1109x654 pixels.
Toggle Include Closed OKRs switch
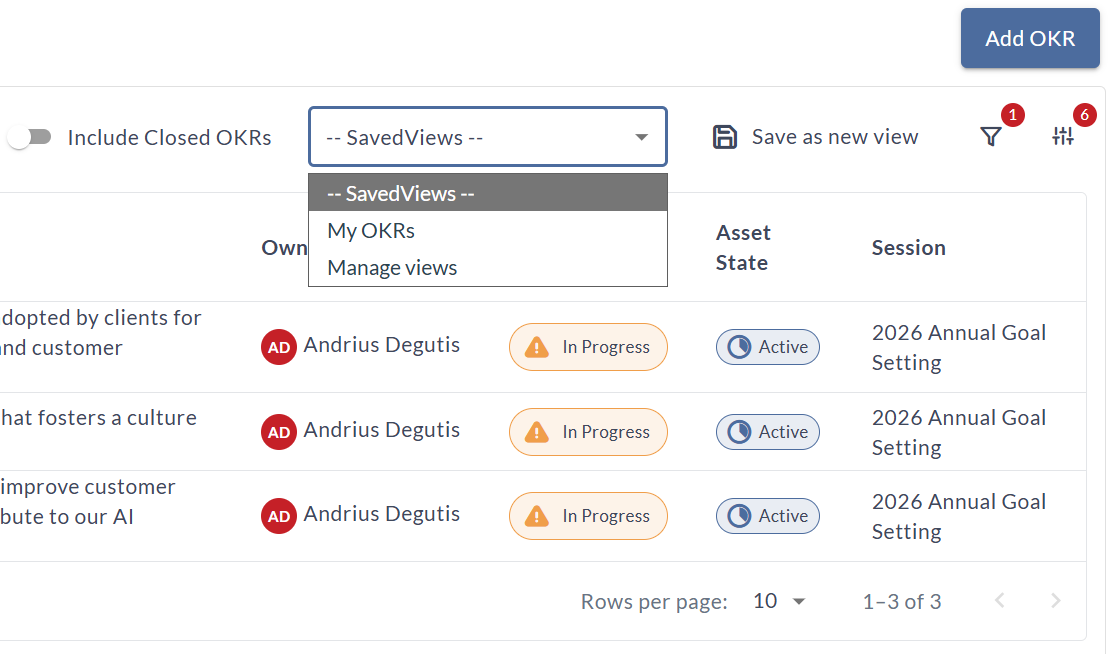[x=29, y=137]
